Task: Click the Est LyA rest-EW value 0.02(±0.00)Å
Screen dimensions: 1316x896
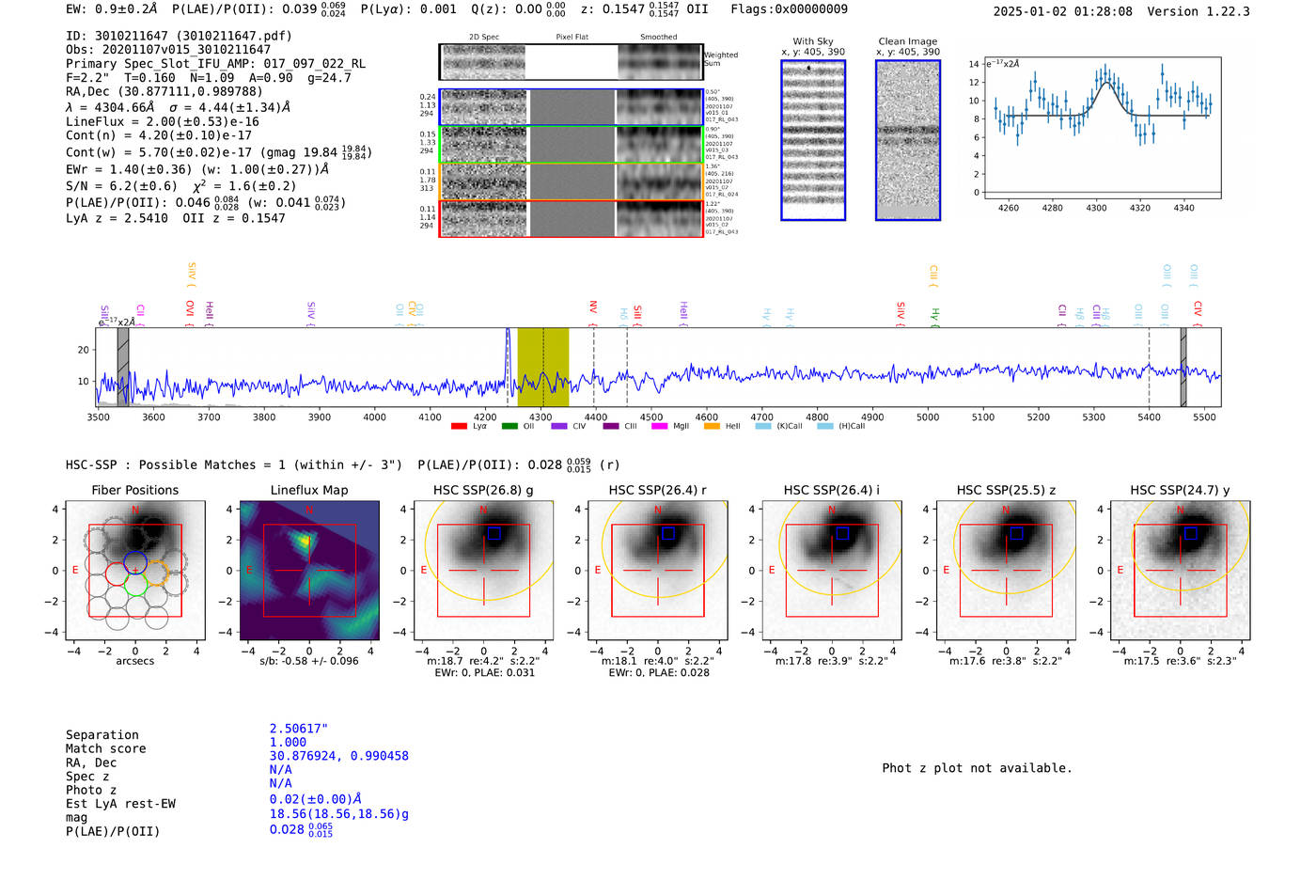Action: 316,799
